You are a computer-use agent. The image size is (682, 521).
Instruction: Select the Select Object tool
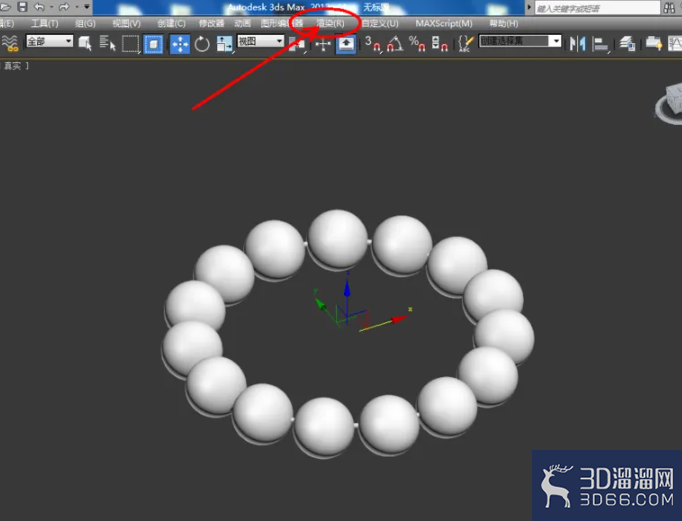(85, 44)
